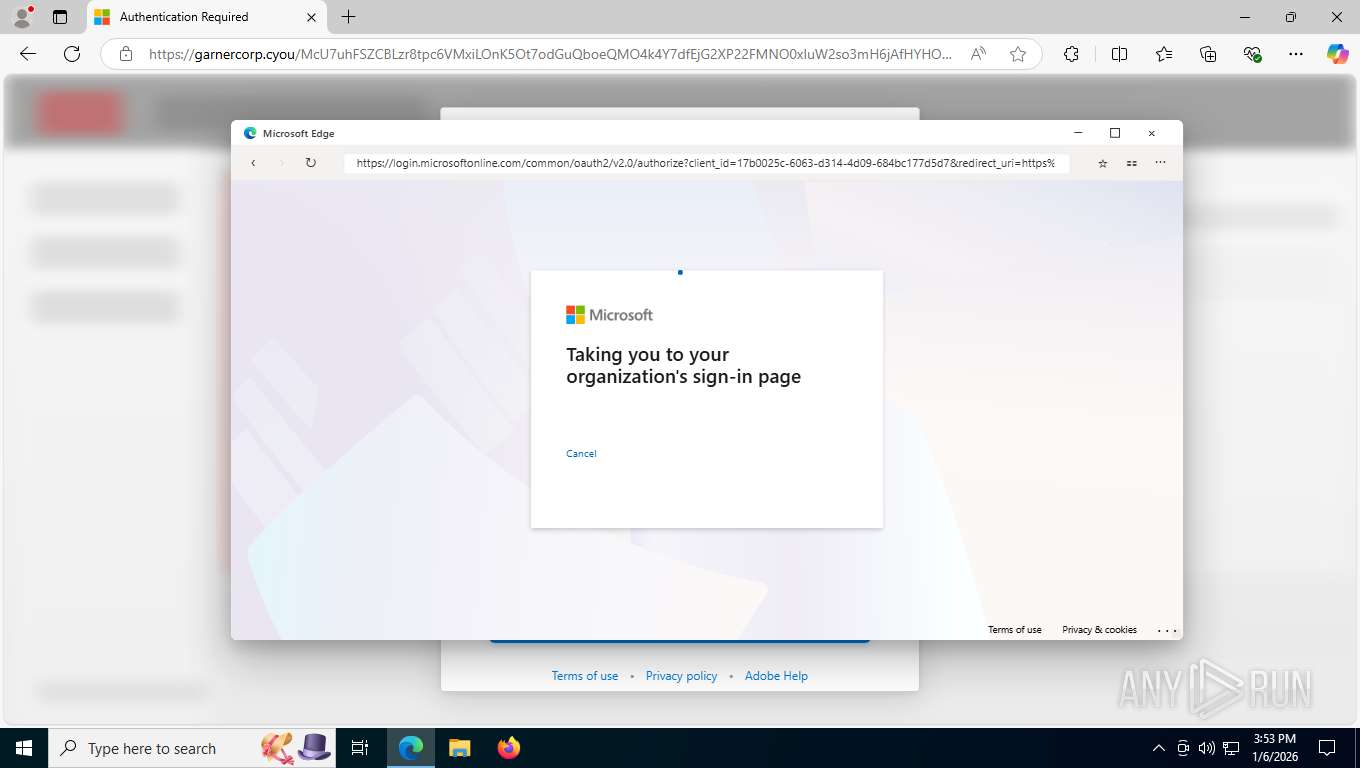This screenshot has width=1360, height=768.
Task: Click the main garnercorp.cyou address bar
Action: pos(550,54)
